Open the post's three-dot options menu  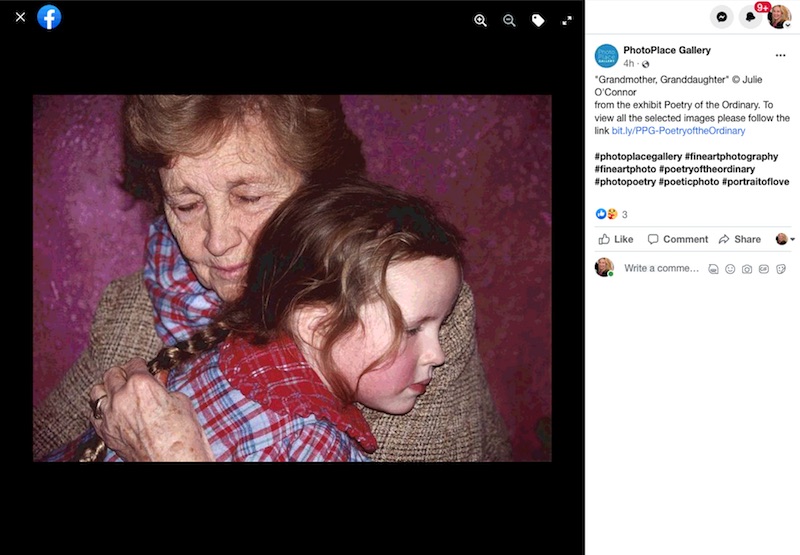point(780,55)
